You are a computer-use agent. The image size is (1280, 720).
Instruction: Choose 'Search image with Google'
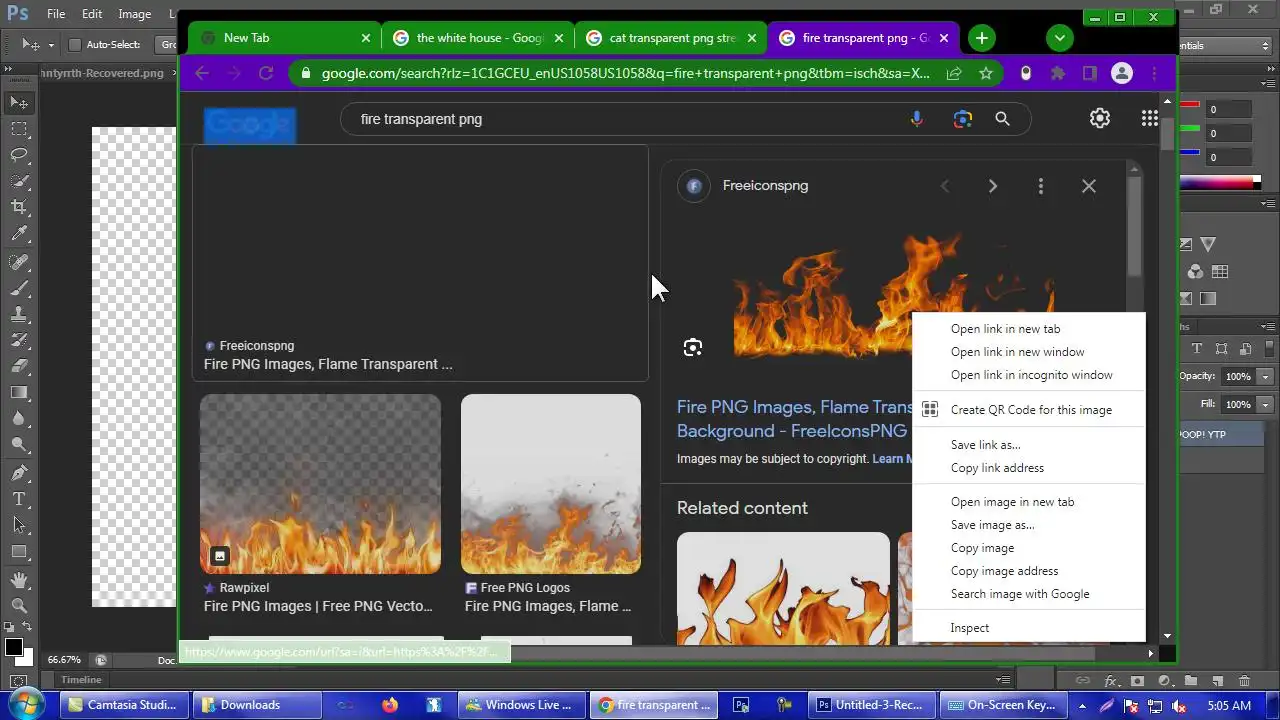(1029, 594)
